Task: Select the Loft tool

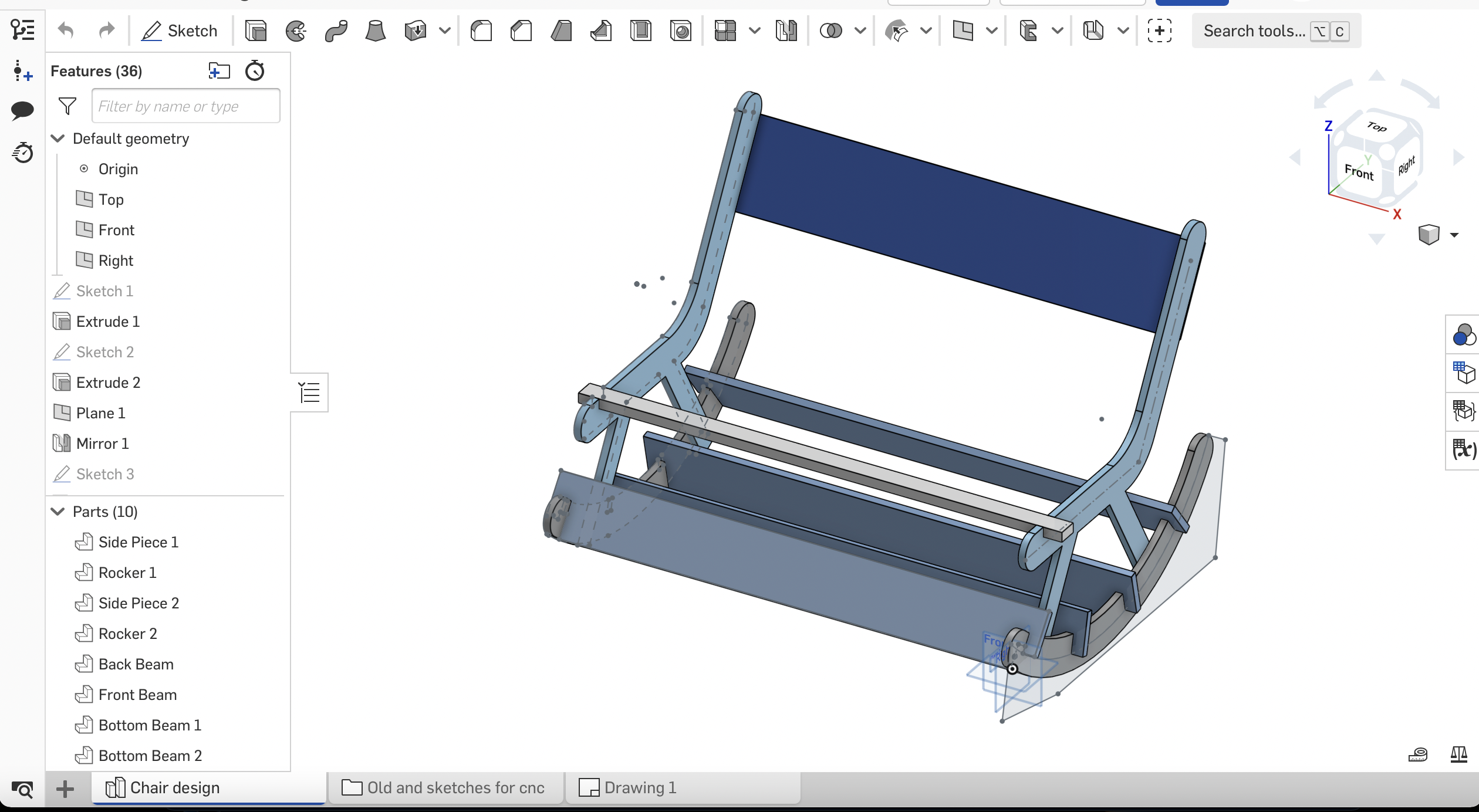Action: tap(375, 31)
